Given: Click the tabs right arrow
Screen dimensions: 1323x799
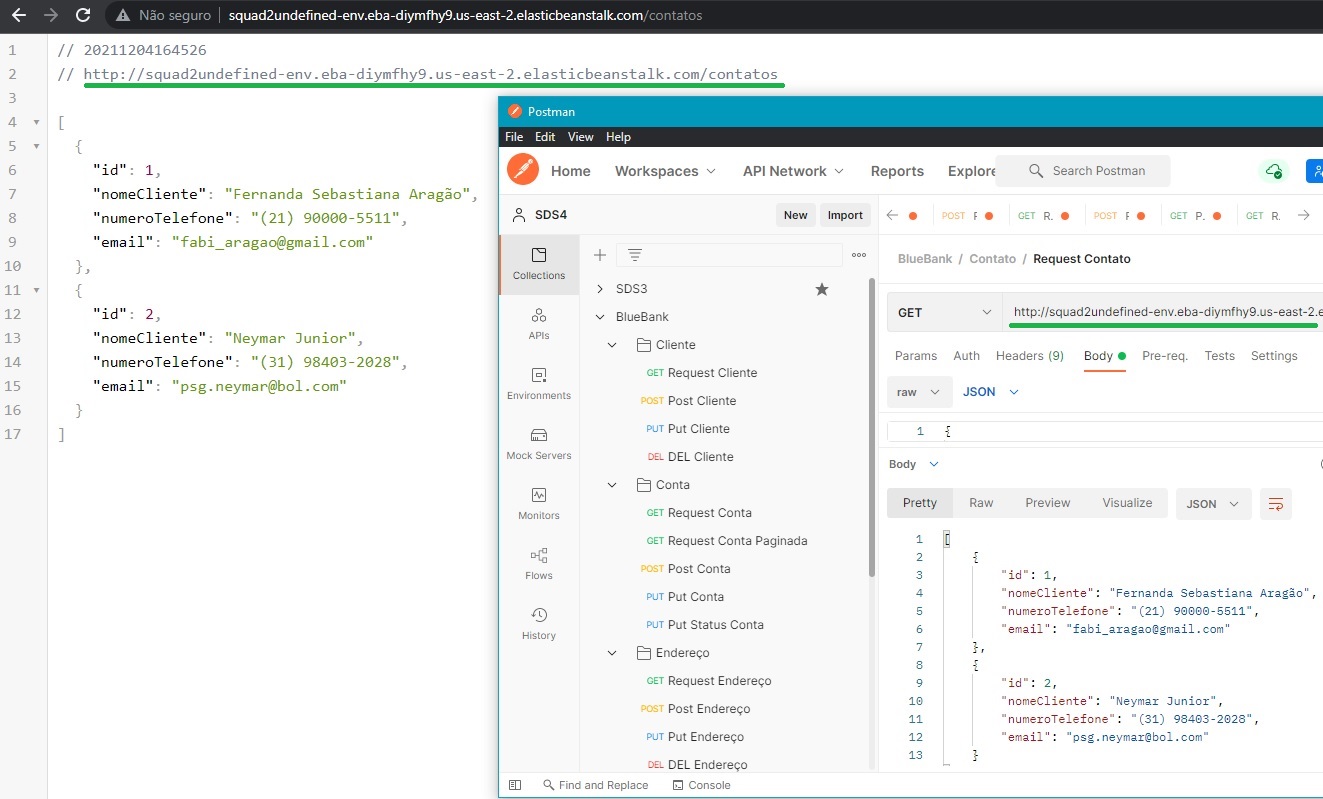Looking at the screenshot, I should pyautogui.click(x=1303, y=215).
